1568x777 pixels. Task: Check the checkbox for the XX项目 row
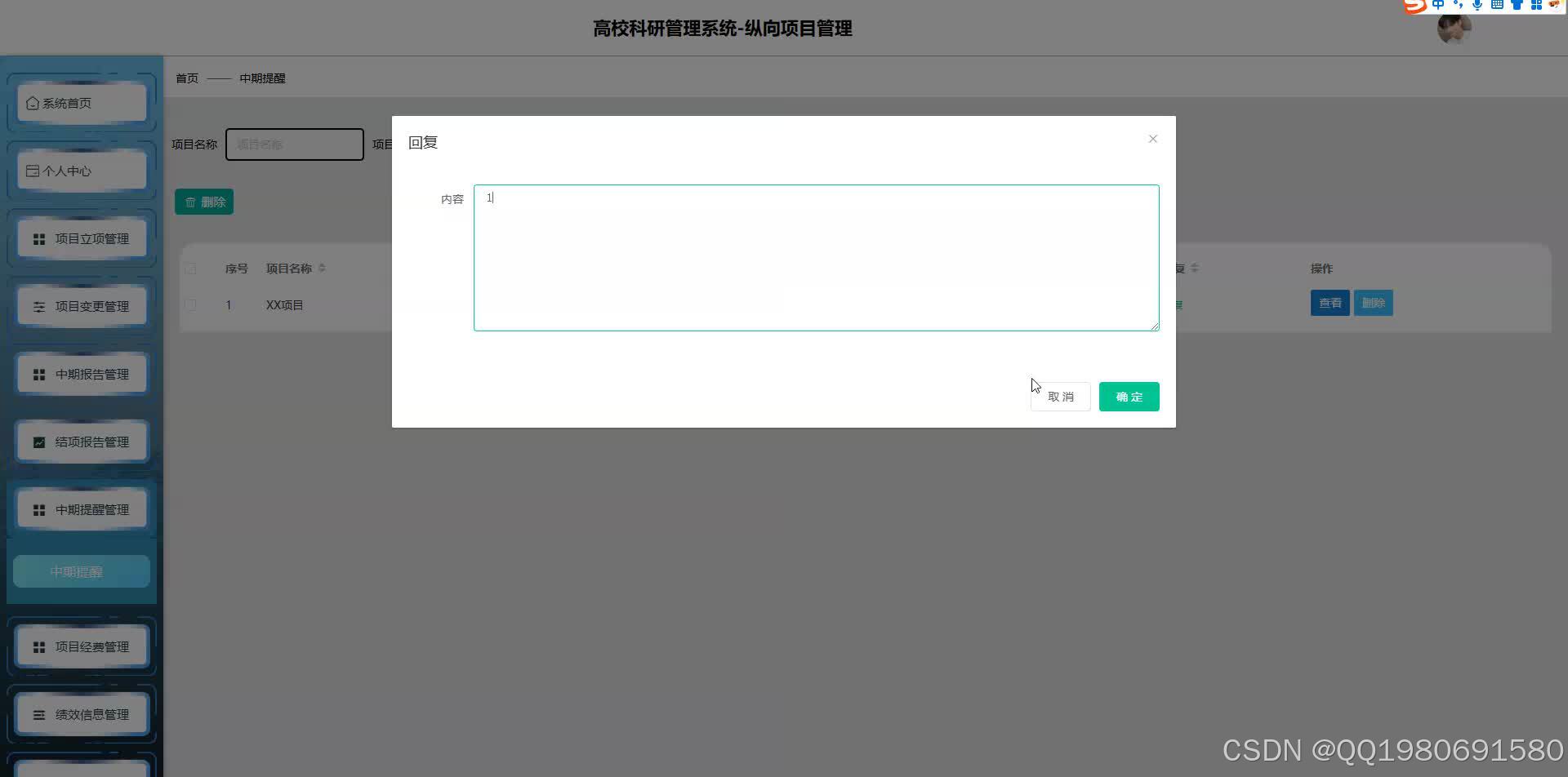tap(190, 304)
